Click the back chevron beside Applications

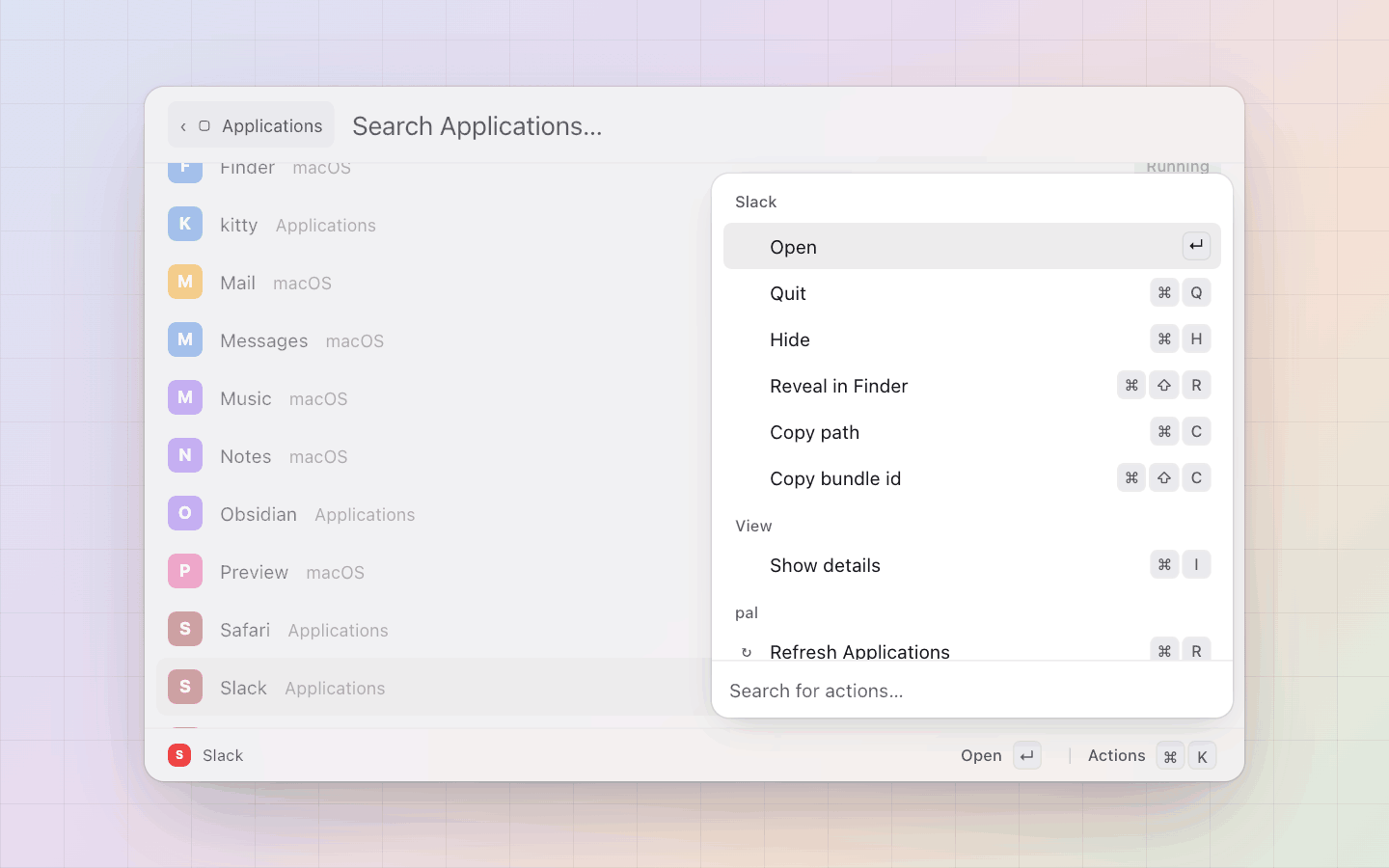pos(183,126)
